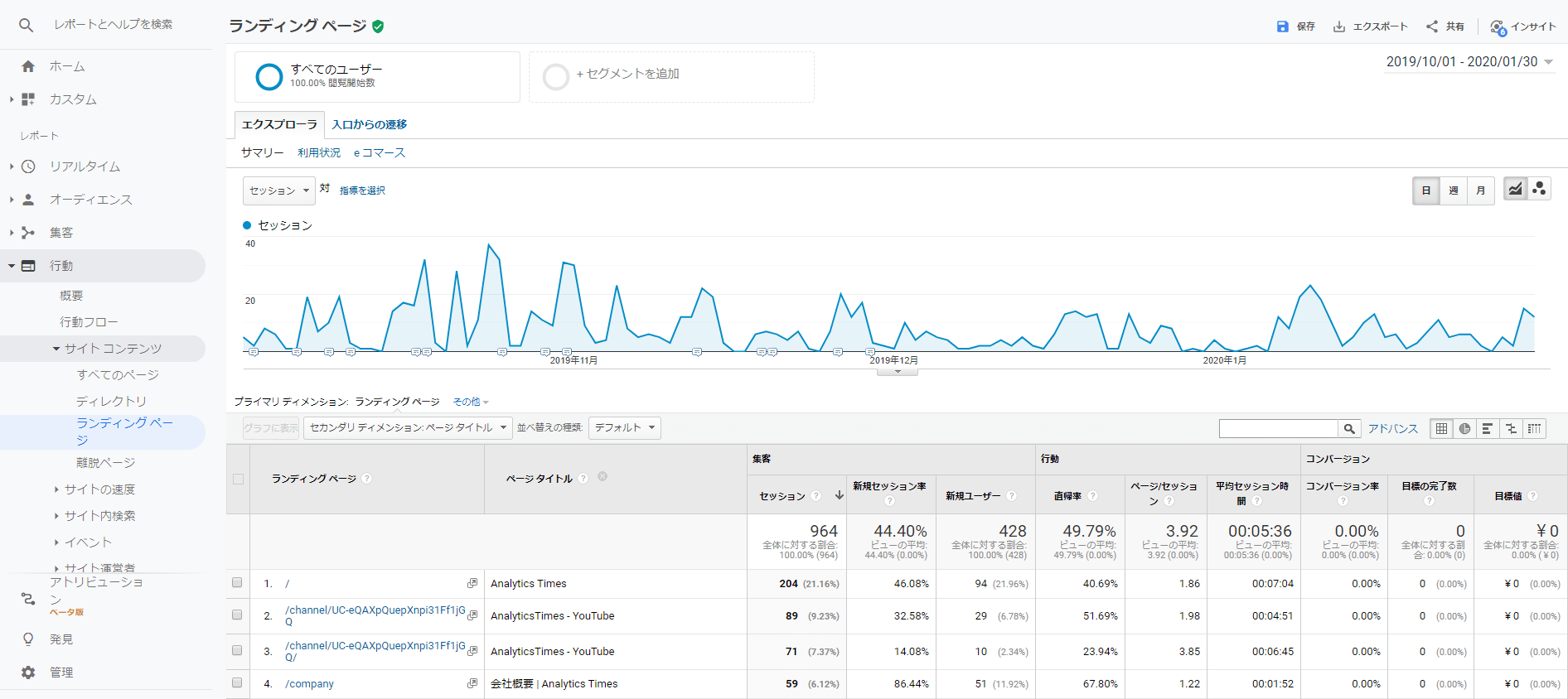Switch to 入口からの遷移 tab
This screenshot has width=1568, height=699.
pyautogui.click(x=369, y=124)
